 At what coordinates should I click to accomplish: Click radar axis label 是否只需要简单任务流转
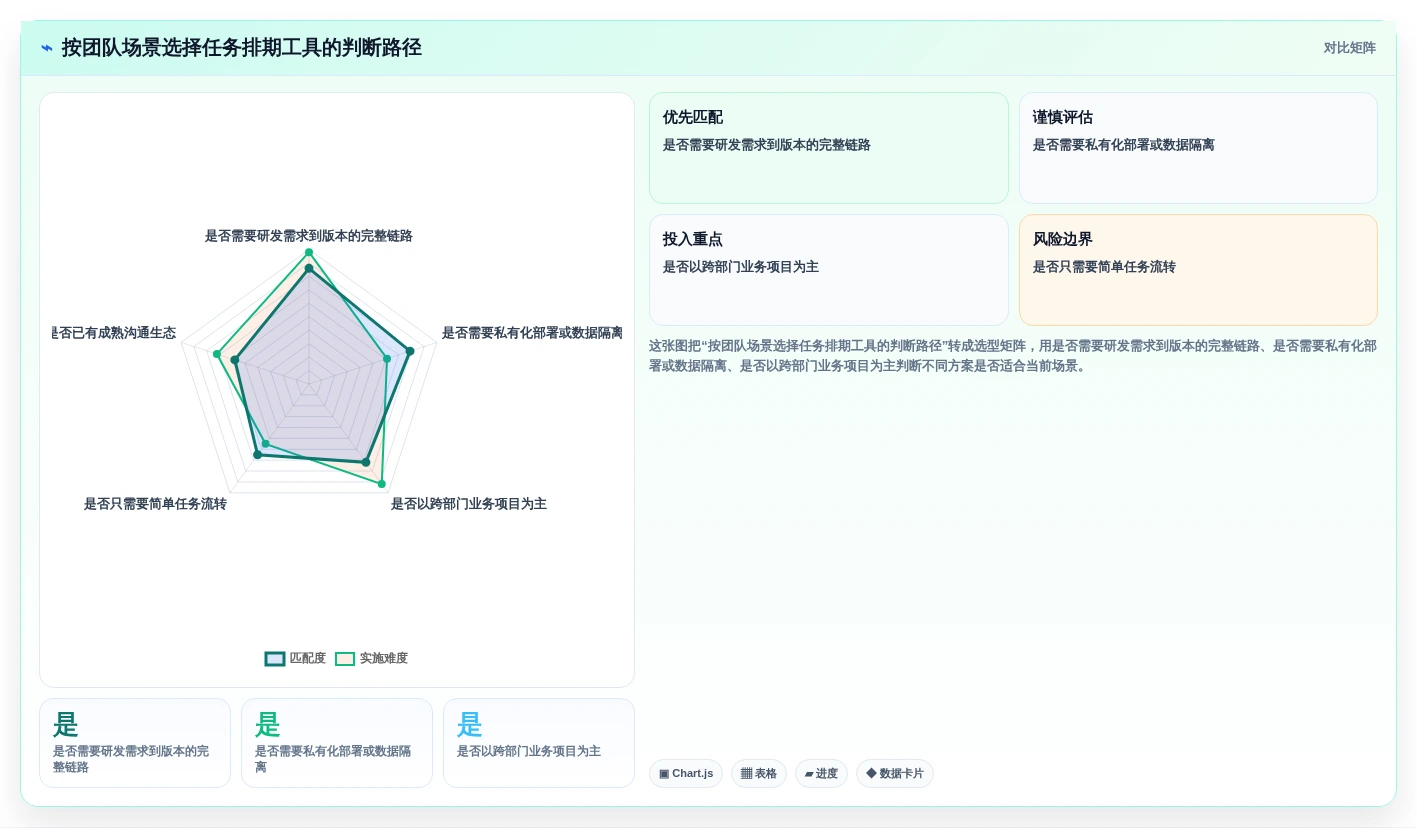tap(155, 504)
